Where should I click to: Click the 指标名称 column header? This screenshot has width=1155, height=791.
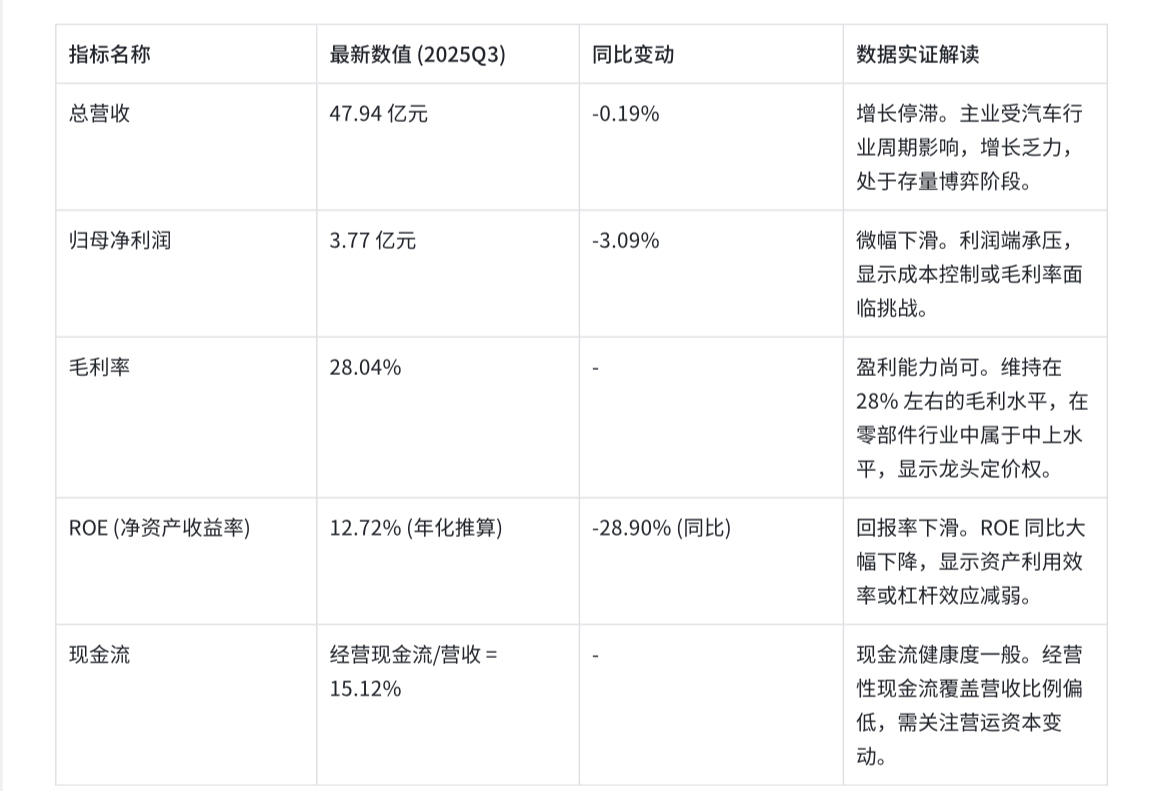[x=110, y=55]
